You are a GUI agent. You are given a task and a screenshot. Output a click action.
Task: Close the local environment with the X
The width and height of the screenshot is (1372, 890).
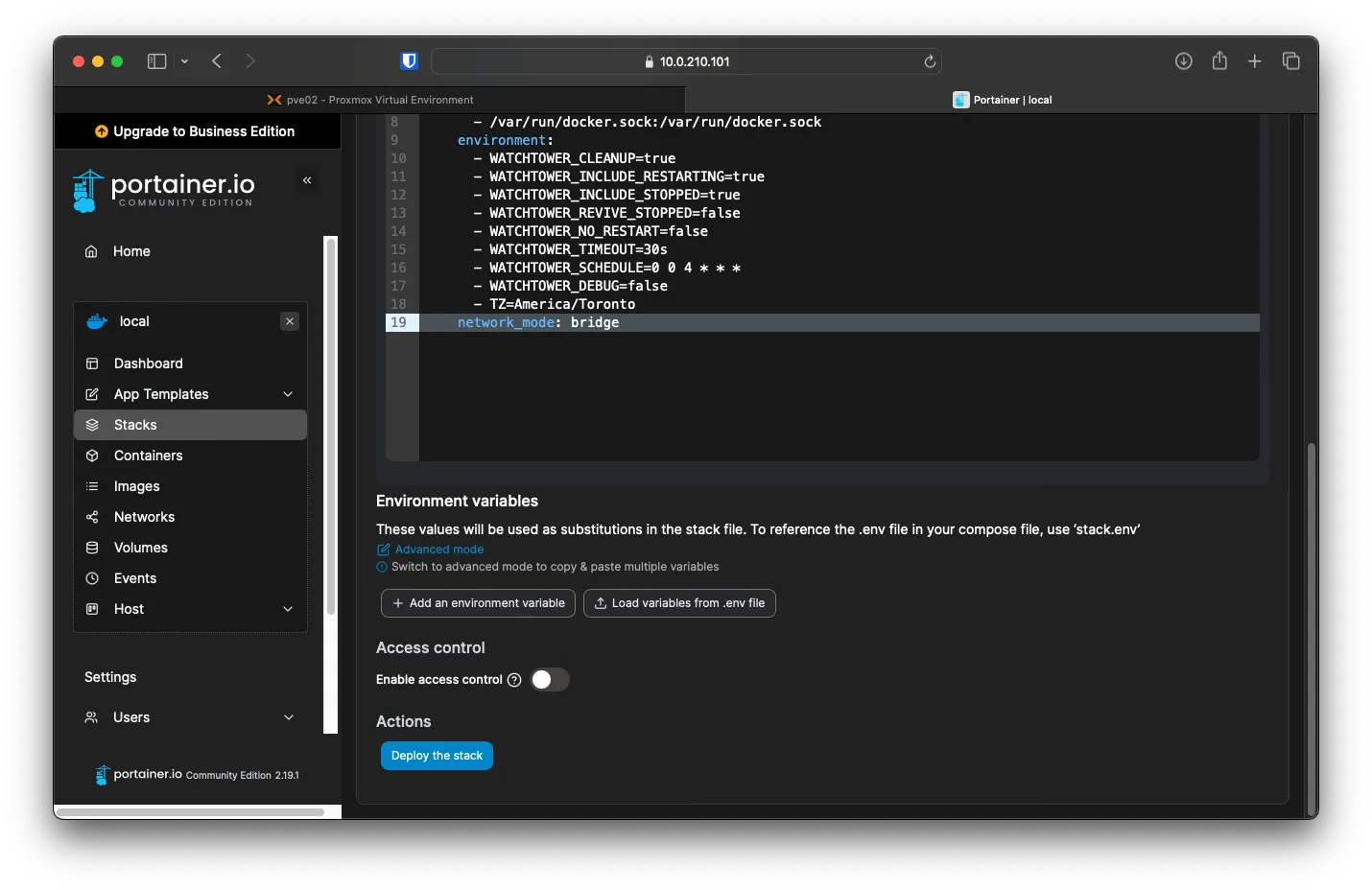[x=290, y=321]
